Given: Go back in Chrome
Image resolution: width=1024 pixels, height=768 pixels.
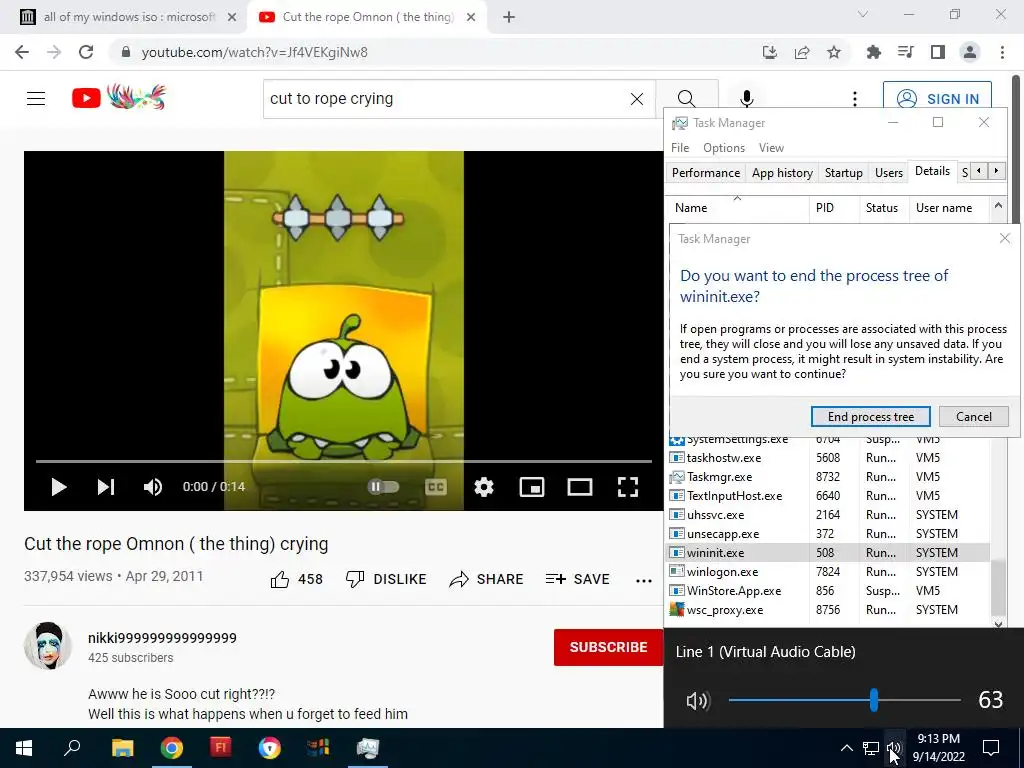Looking at the screenshot, I should [22, 52].
